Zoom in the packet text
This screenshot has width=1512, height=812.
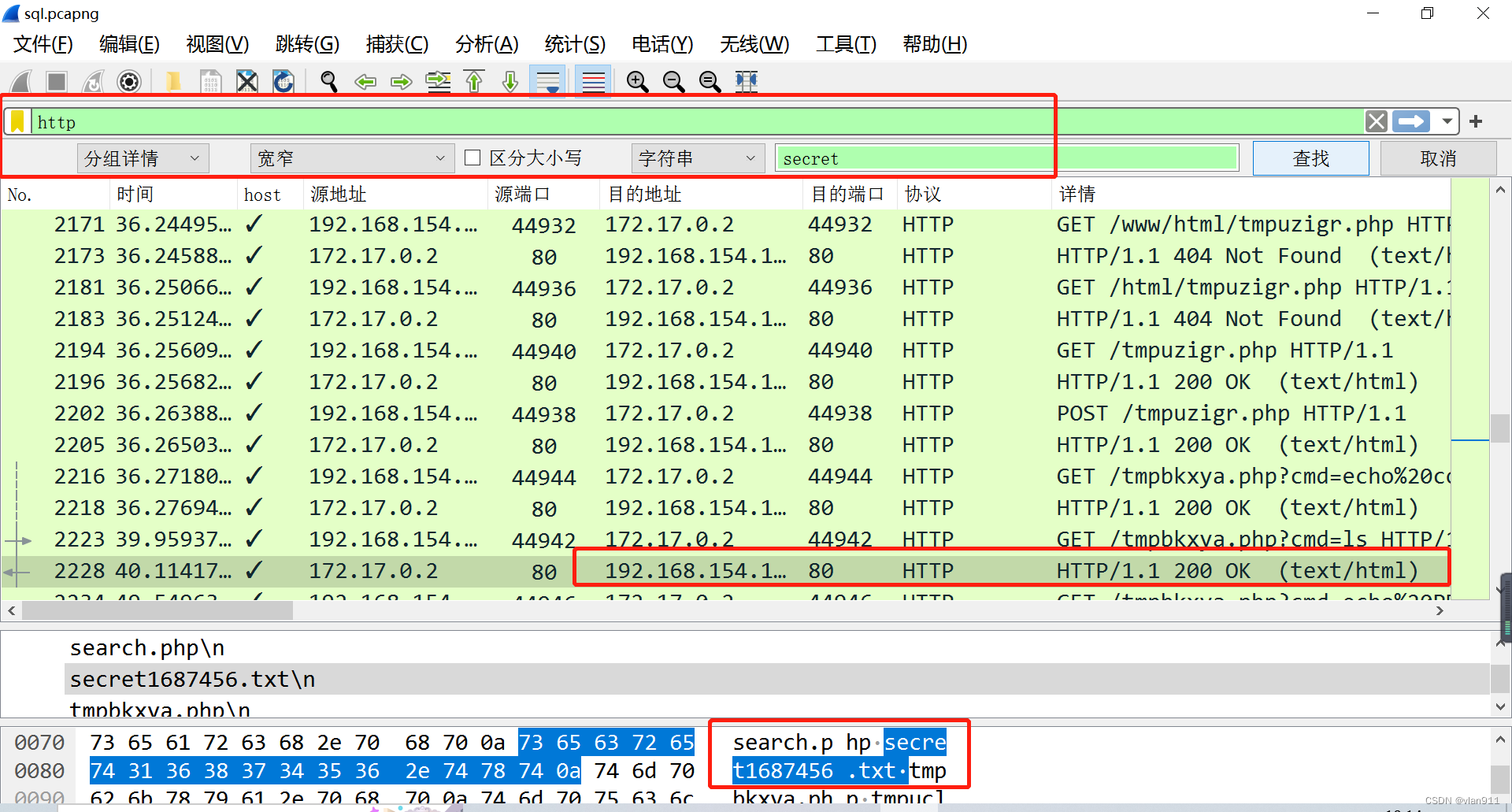(637, 81)
